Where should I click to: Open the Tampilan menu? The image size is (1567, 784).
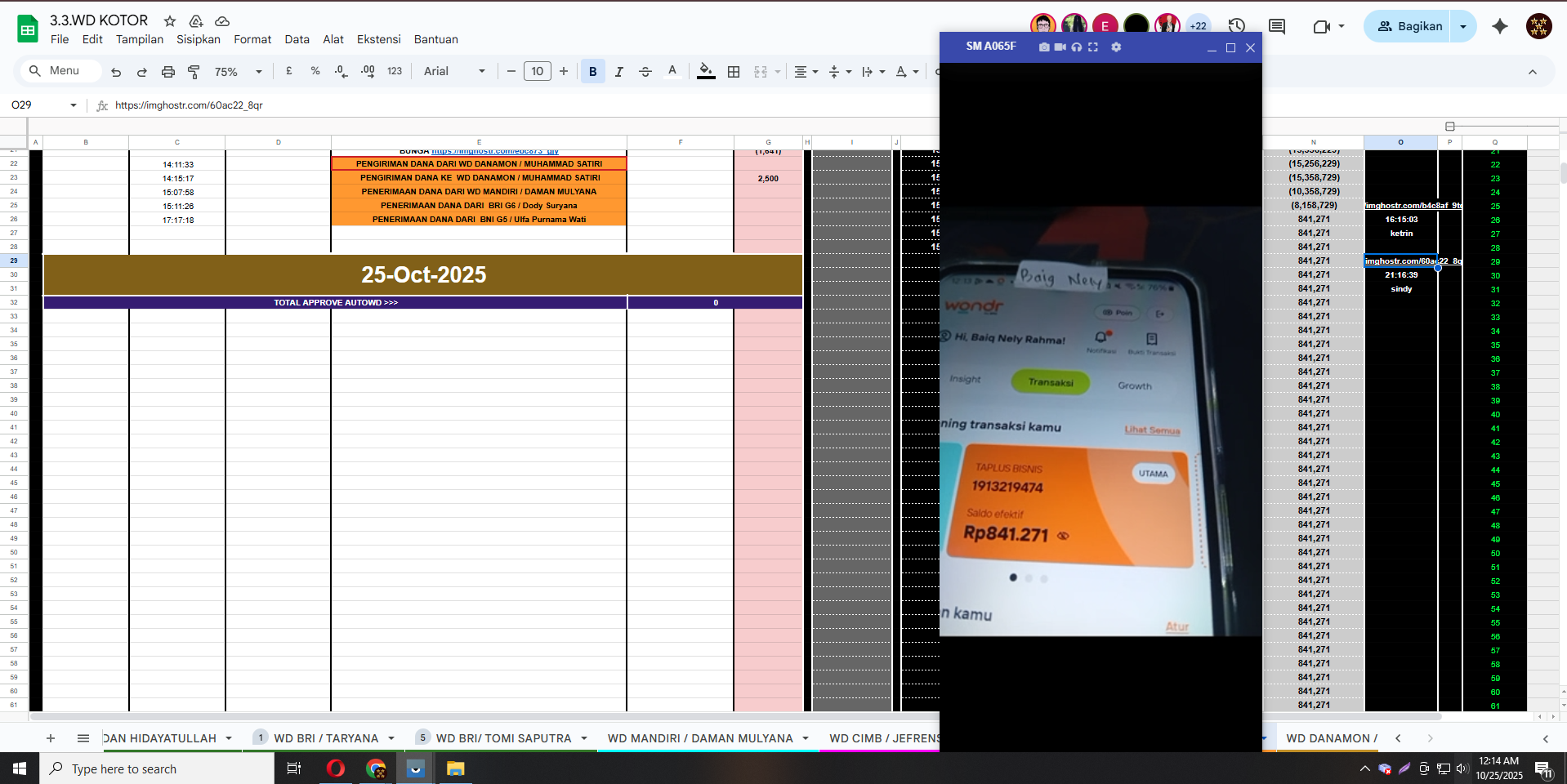coord(140,39)
